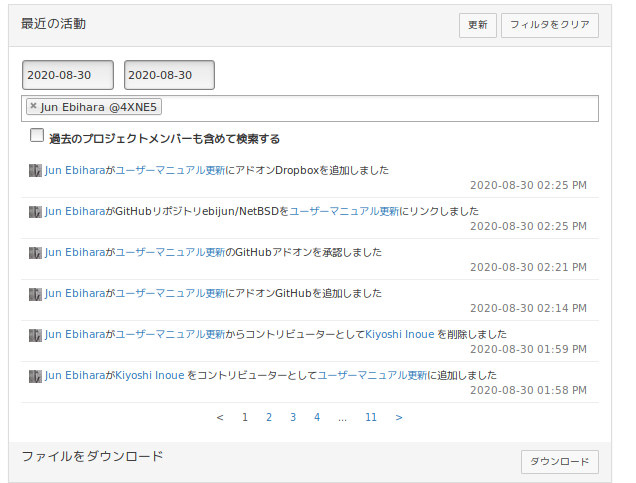
Task: Open ユーザーマニュアル更新 link in 削除しました entry
Action: tap(170, 335)
